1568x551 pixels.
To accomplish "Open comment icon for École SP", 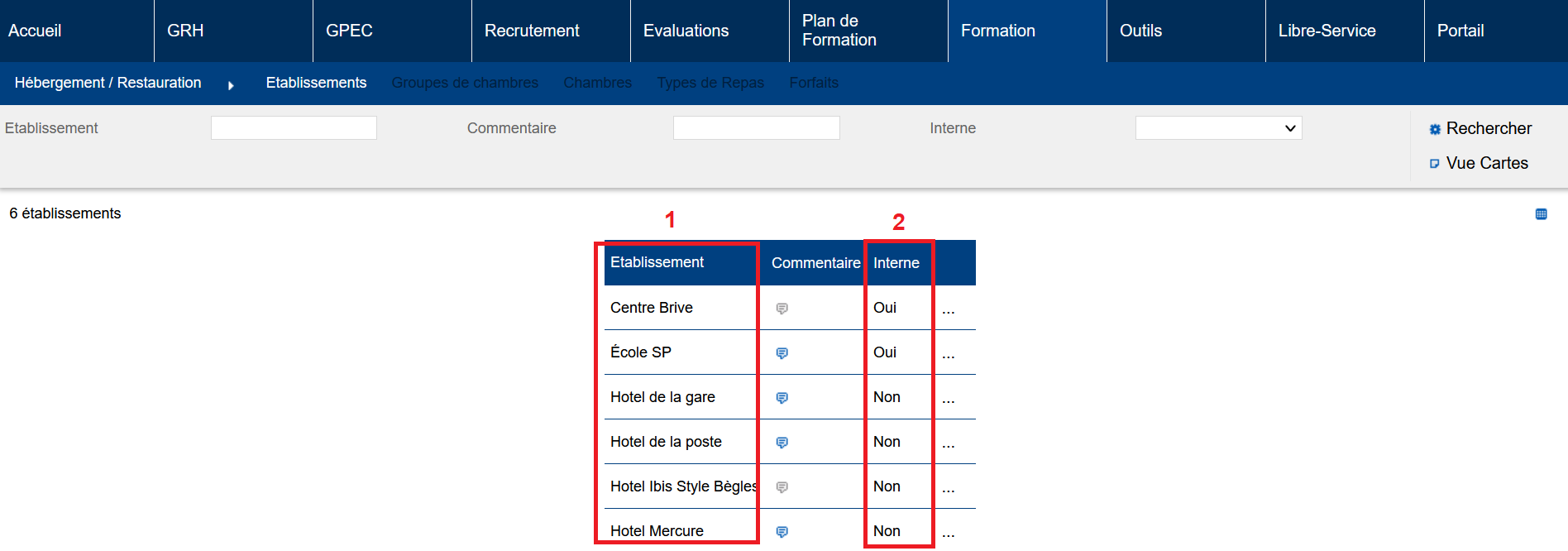I will (x=782, y=353).
